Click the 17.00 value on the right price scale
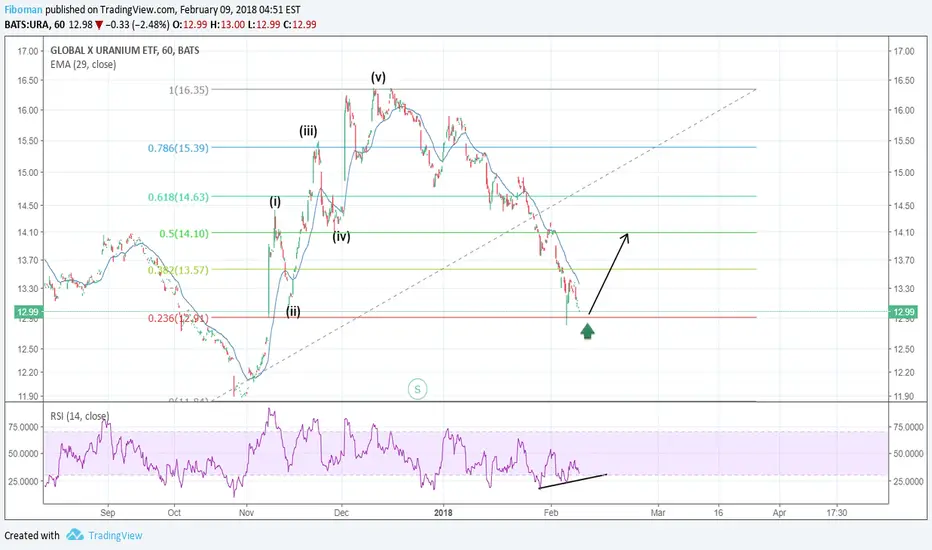 pyautogui.click(x=904, y=51)
